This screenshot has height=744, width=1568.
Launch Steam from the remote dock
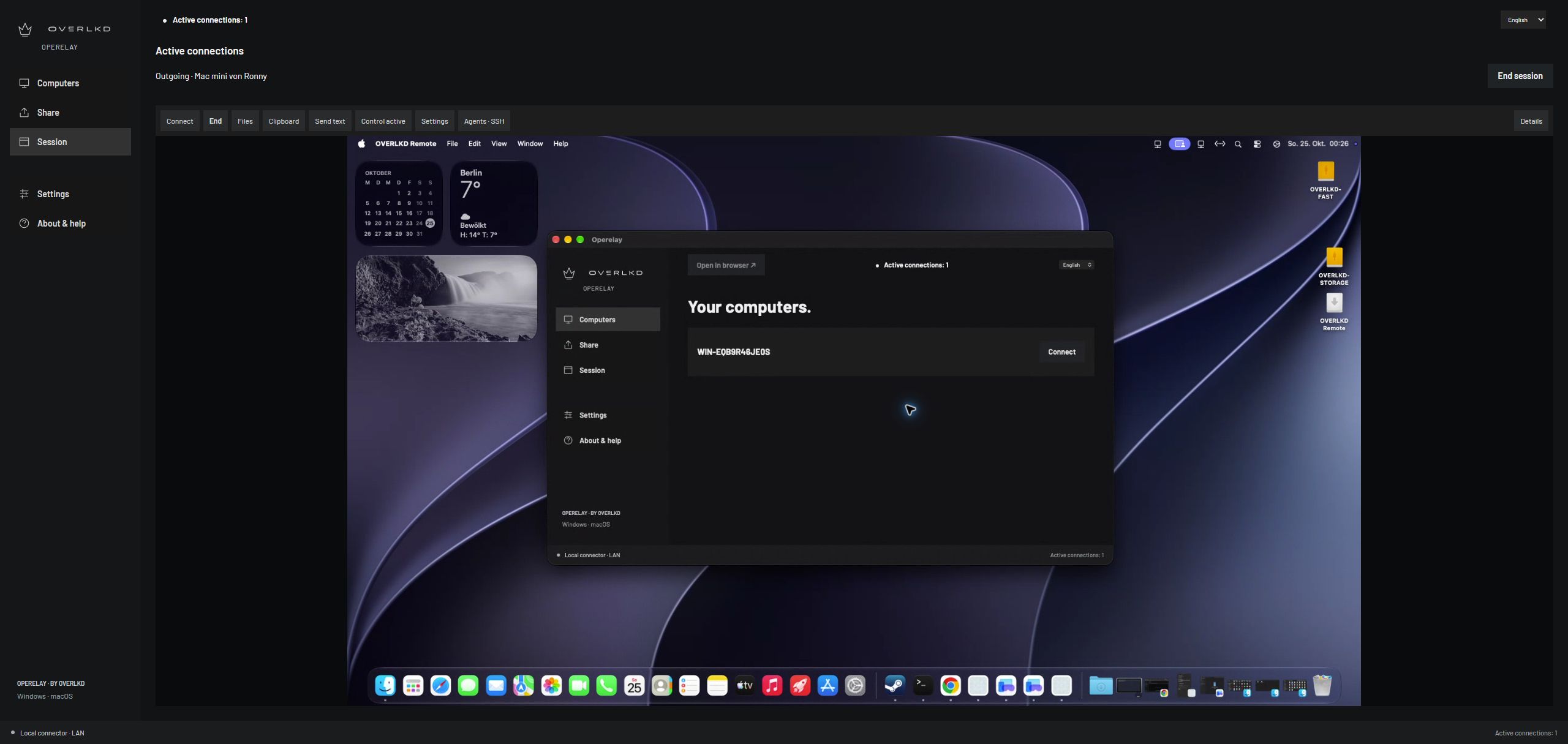click(x=895, y=685)
